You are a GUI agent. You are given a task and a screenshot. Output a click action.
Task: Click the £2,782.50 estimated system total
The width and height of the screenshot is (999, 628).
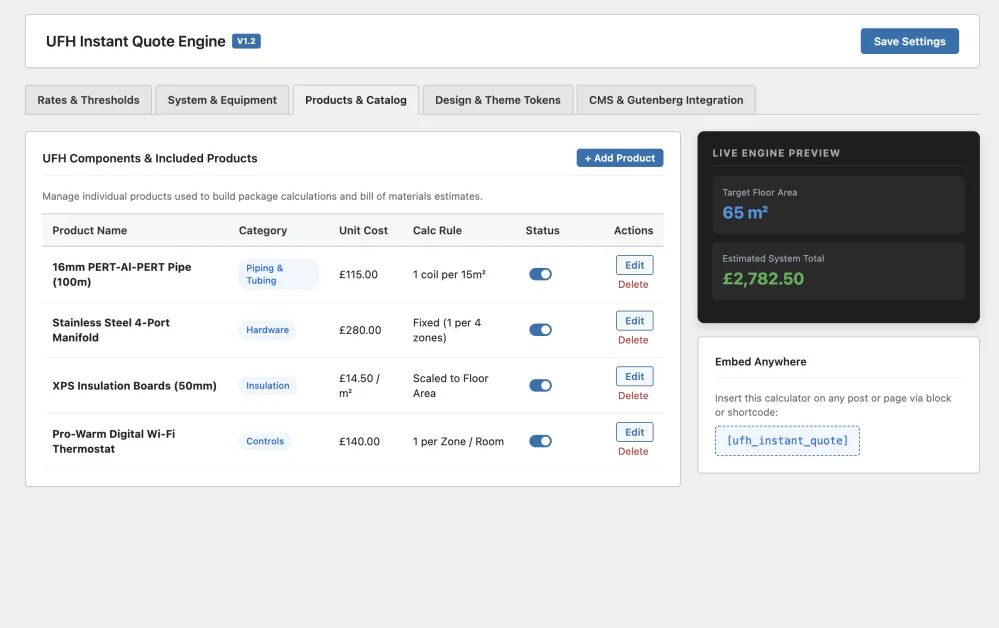(x=763, y=279)
